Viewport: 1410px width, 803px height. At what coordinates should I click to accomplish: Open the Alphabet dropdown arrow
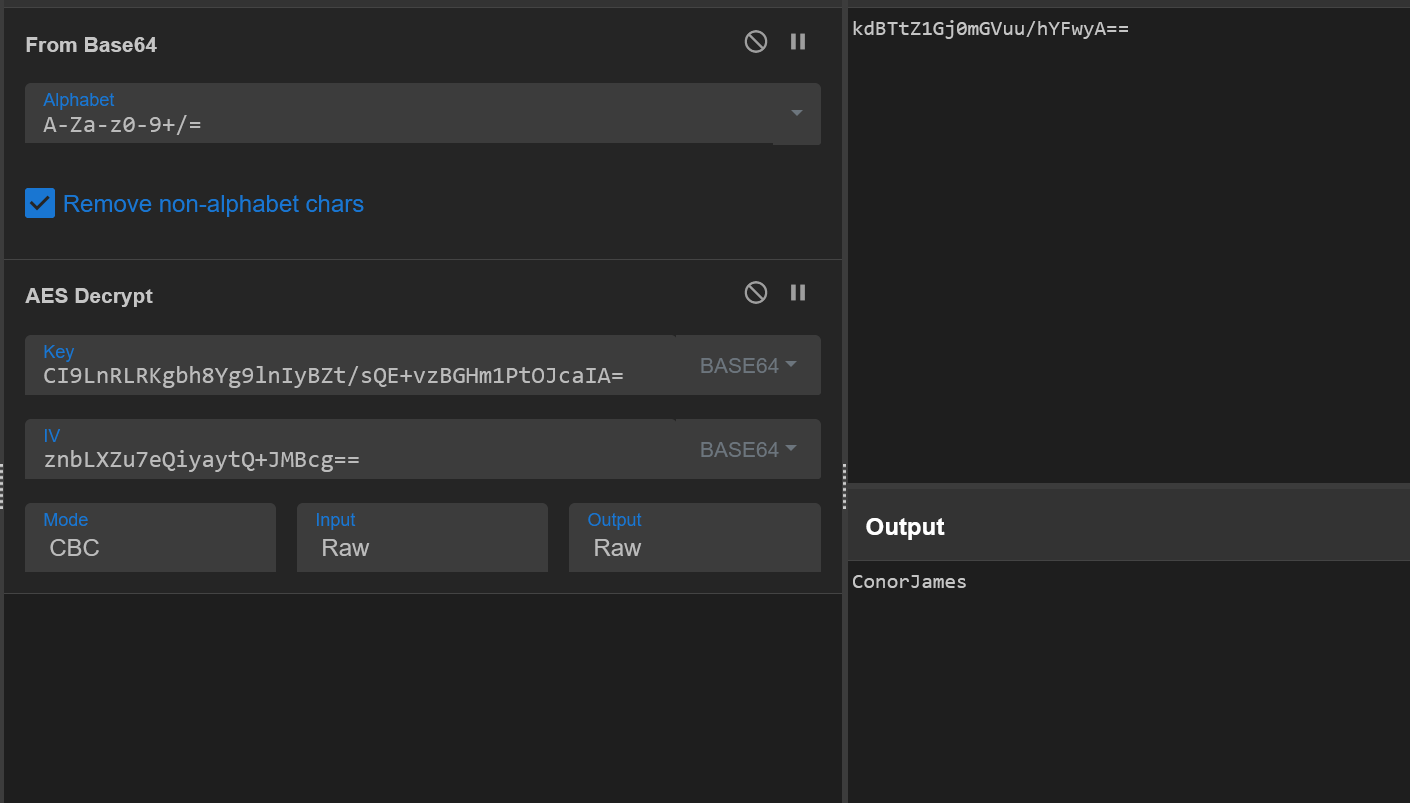[x=797, y=113]
